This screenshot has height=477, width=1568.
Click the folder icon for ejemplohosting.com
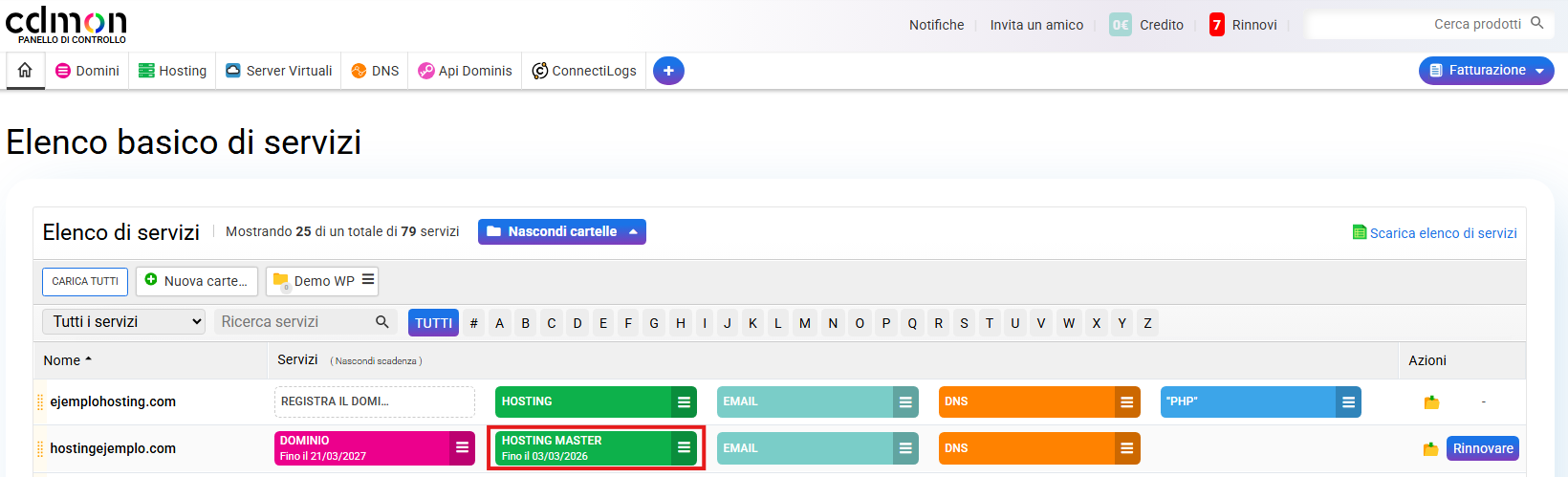click(x=1431, y=402)
